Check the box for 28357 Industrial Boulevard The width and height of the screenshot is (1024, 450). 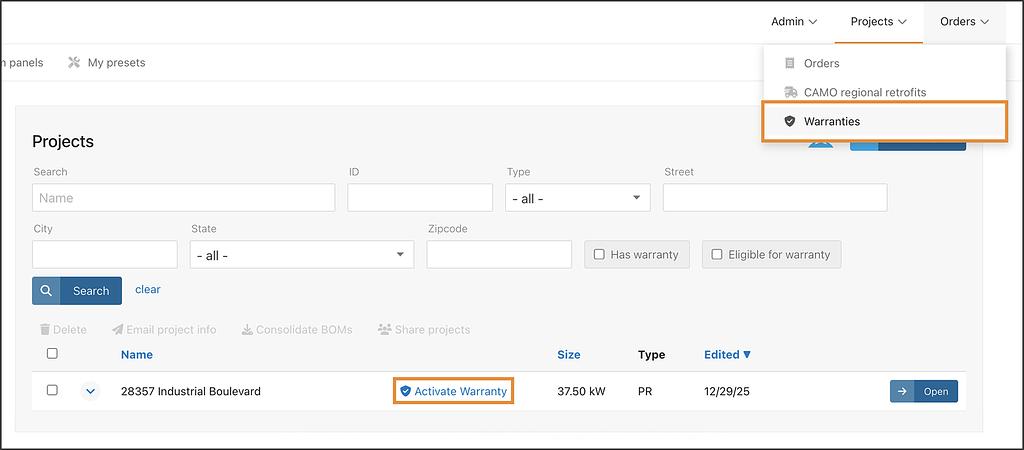click(52, 390)
